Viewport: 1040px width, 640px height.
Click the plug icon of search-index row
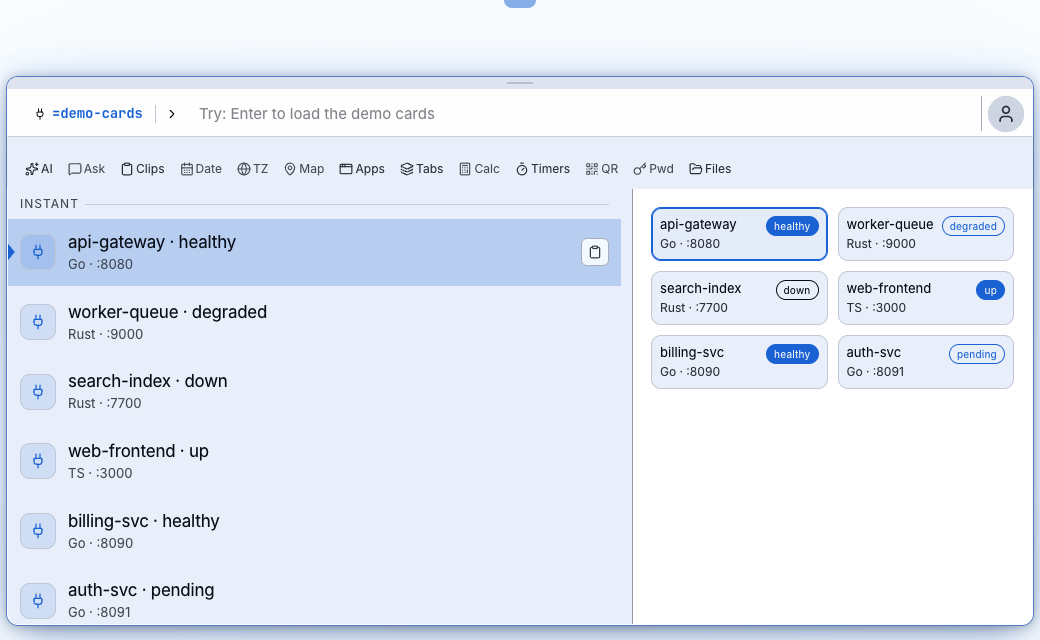coord(38,392)
